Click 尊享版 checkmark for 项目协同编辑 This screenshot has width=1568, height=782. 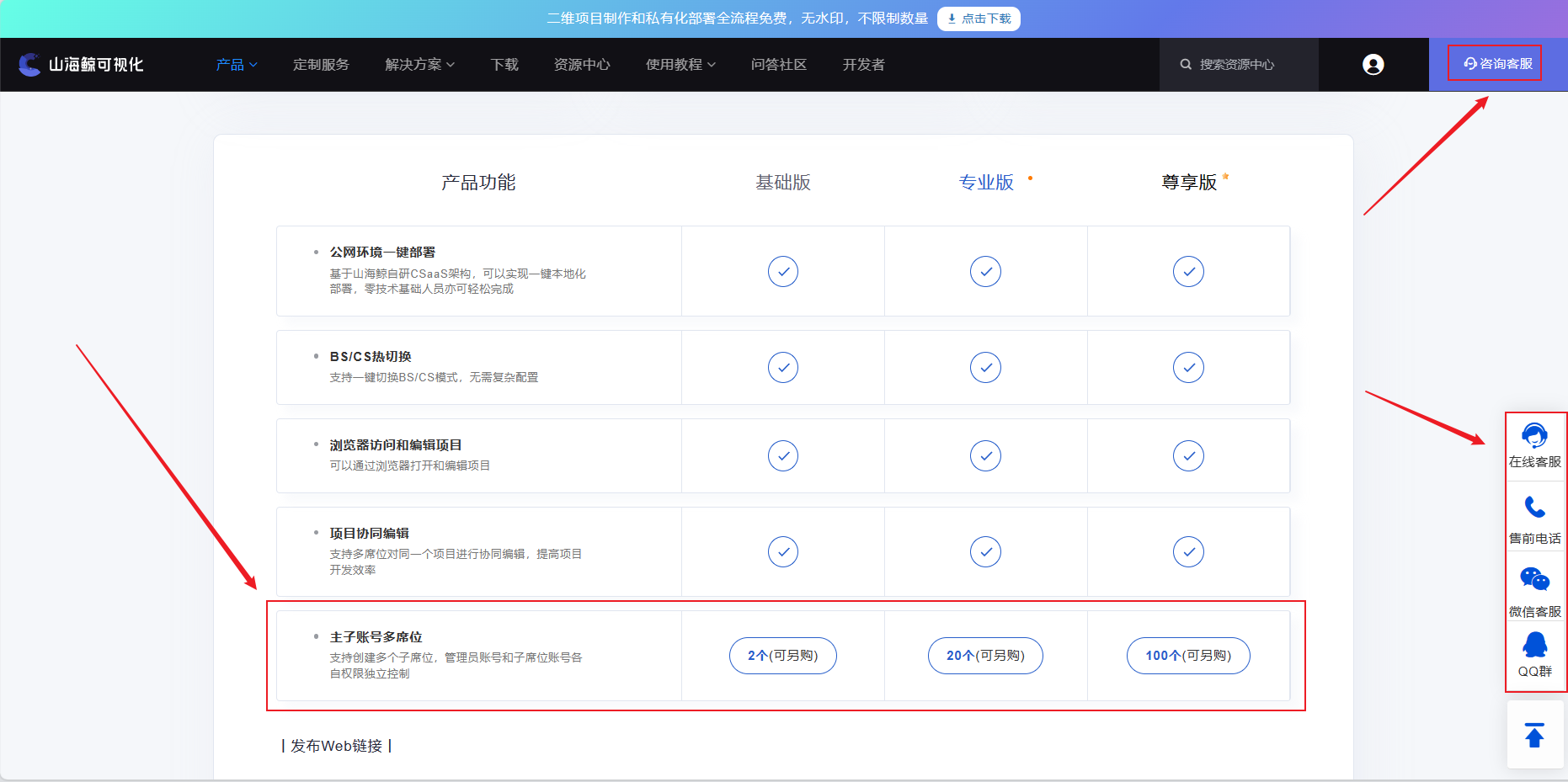coord(1188,552)
